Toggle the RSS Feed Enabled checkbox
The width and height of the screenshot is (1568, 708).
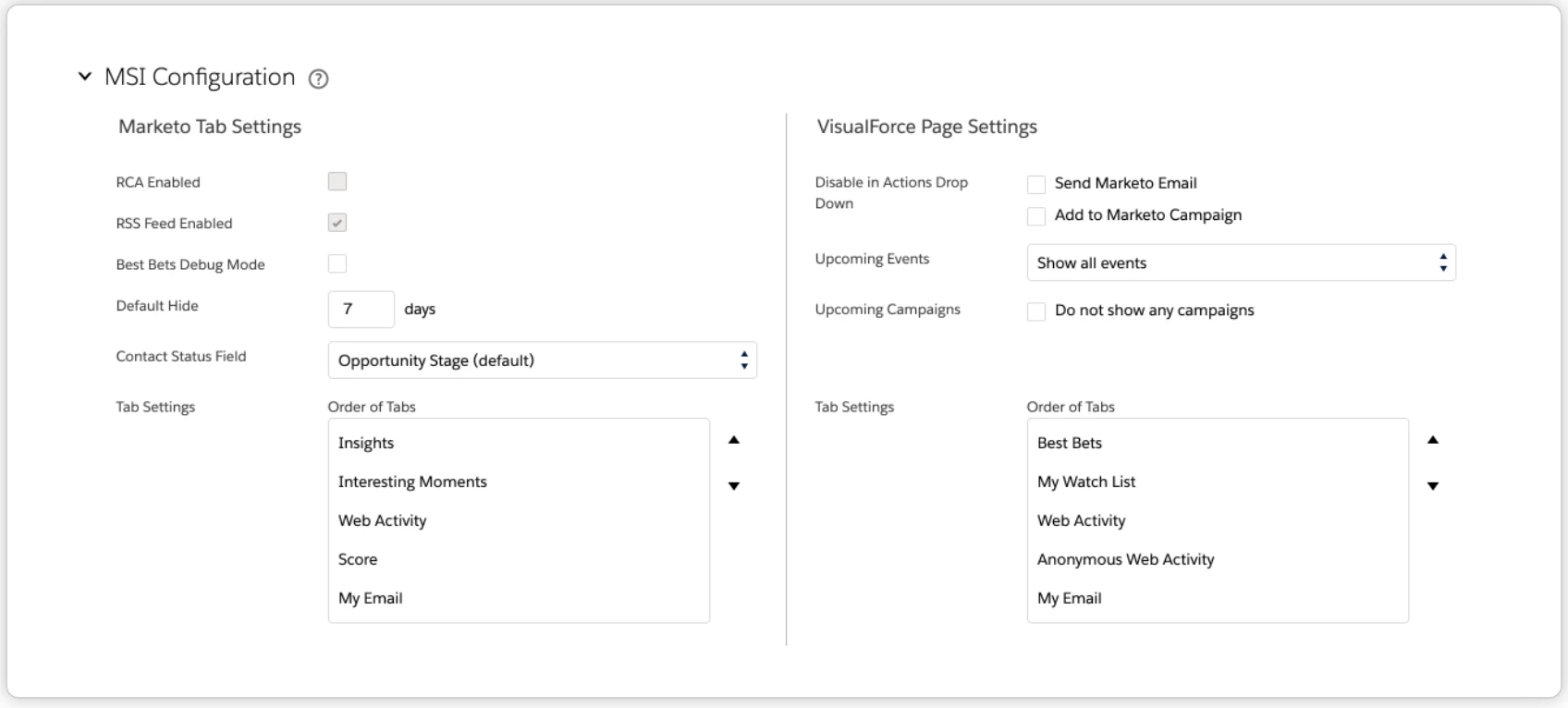(x=337, y=223)
